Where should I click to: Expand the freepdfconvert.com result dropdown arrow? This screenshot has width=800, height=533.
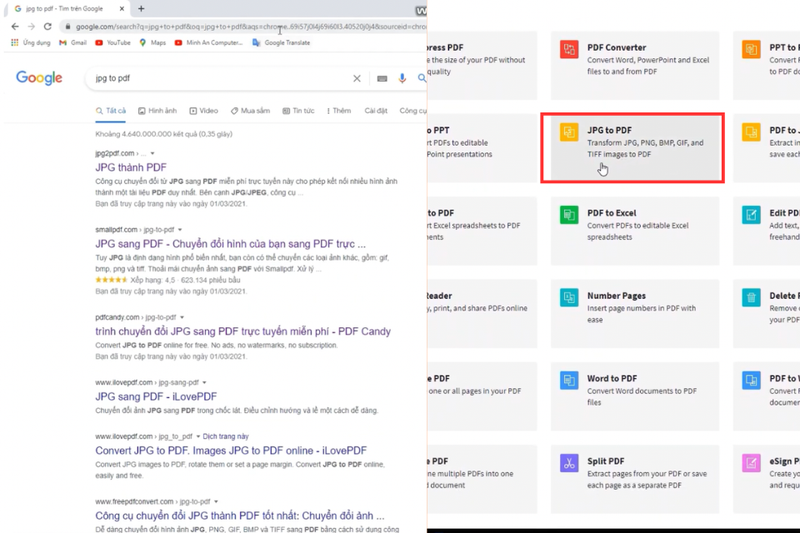(x=216, y=502)
